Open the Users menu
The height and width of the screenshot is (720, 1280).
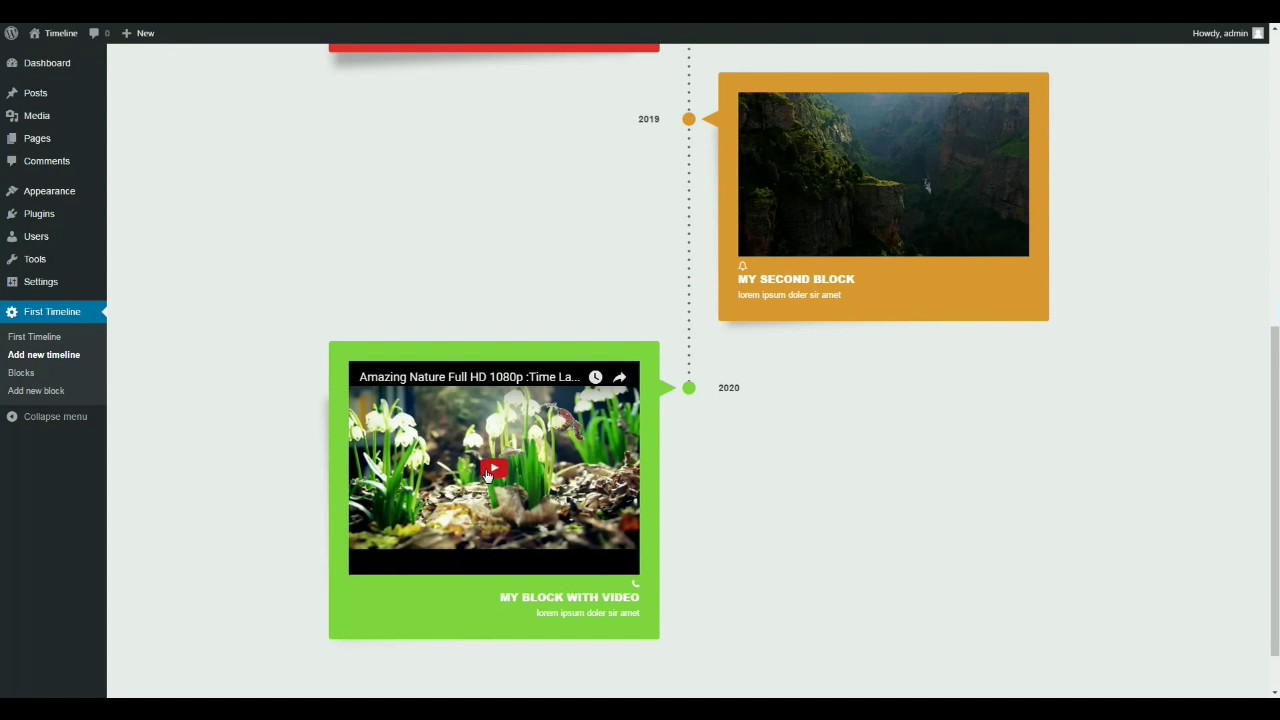(36, 236)
